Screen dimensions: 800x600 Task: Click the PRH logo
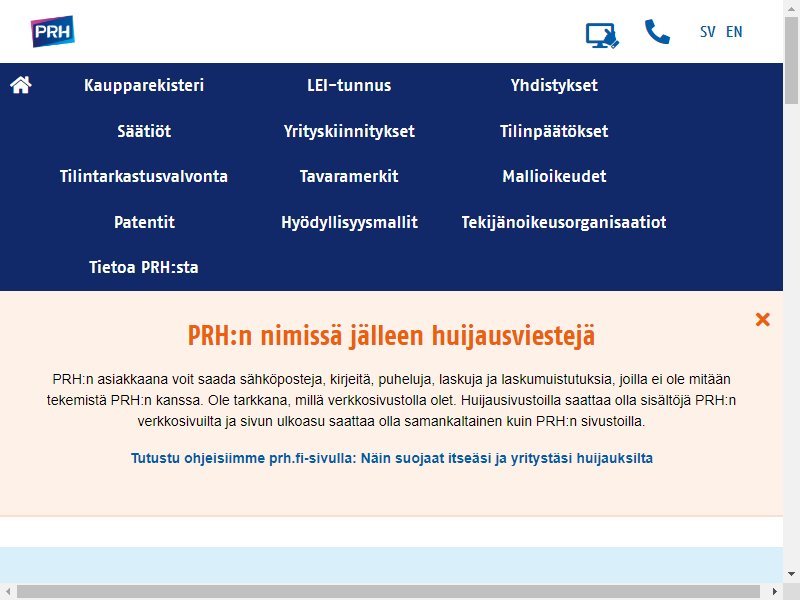point(53,32)
